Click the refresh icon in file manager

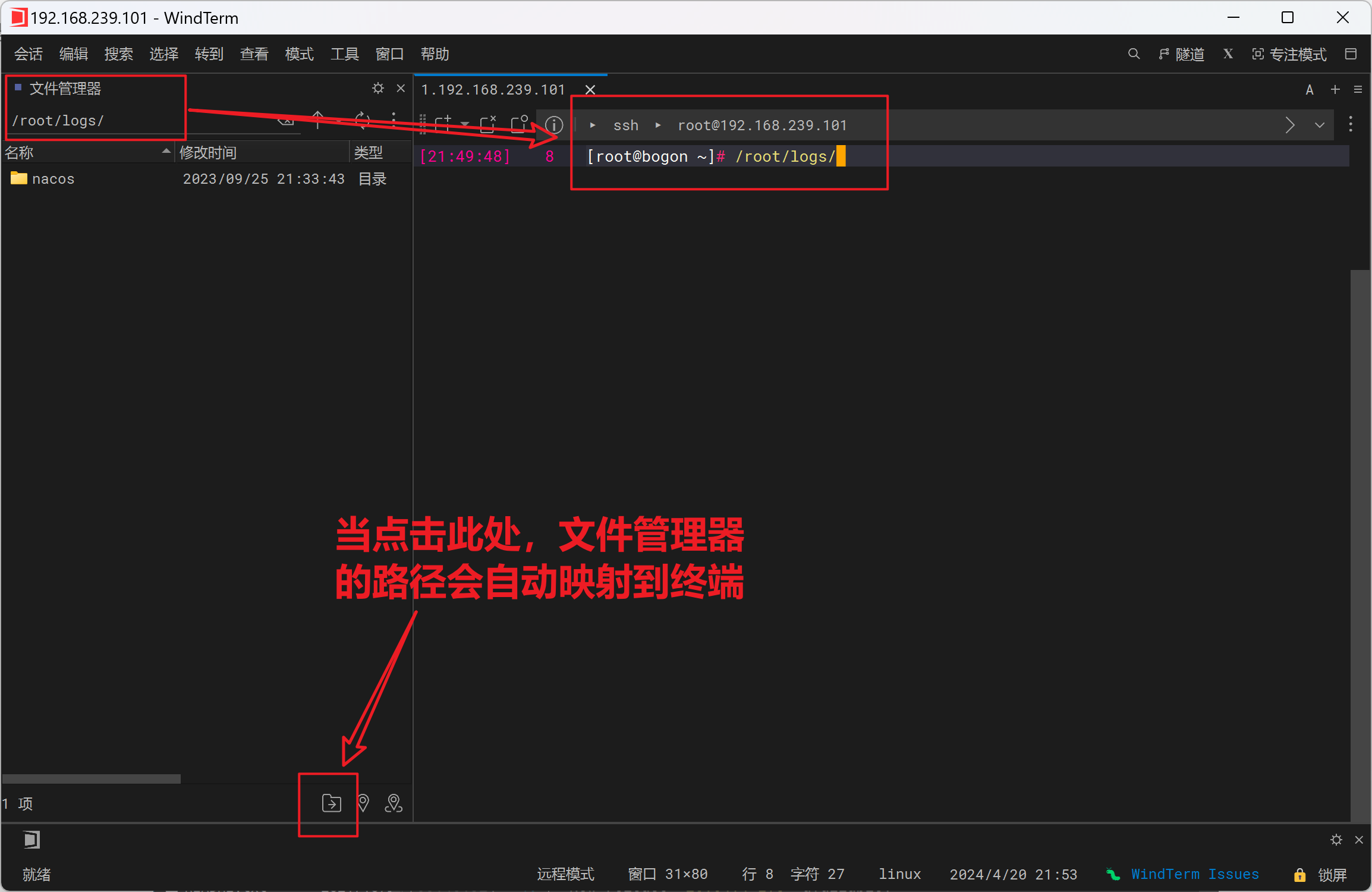pyautogui.click(x=362, y=121)
